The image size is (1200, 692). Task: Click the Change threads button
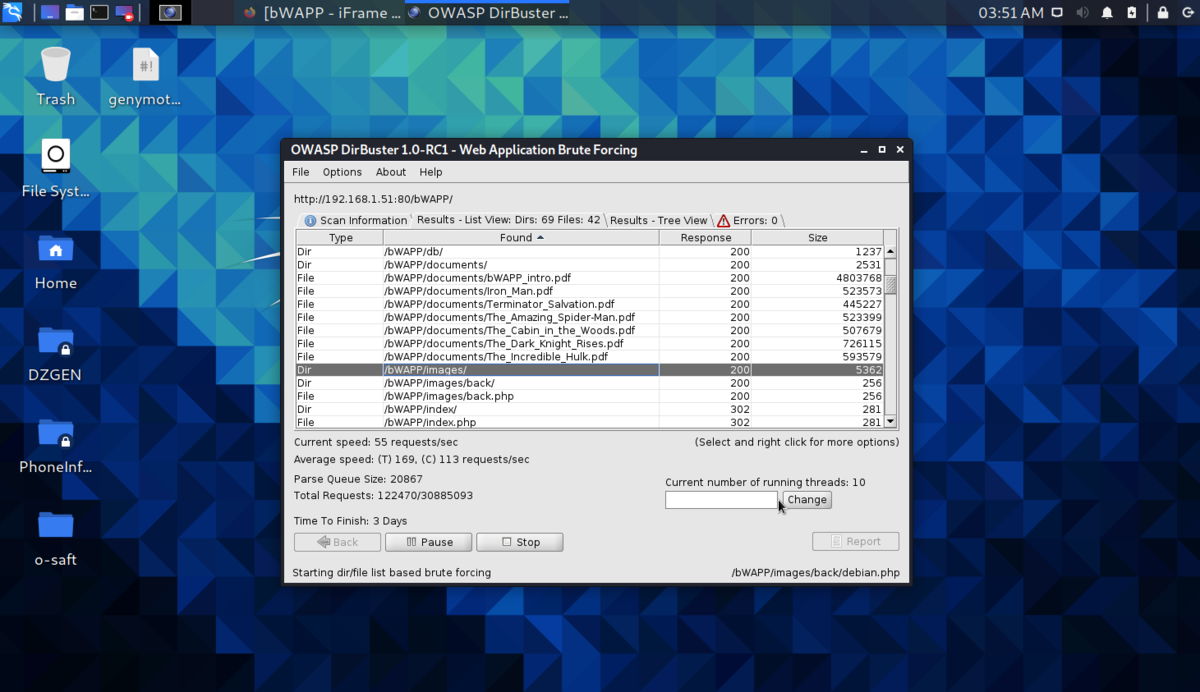tap(806, 500)
